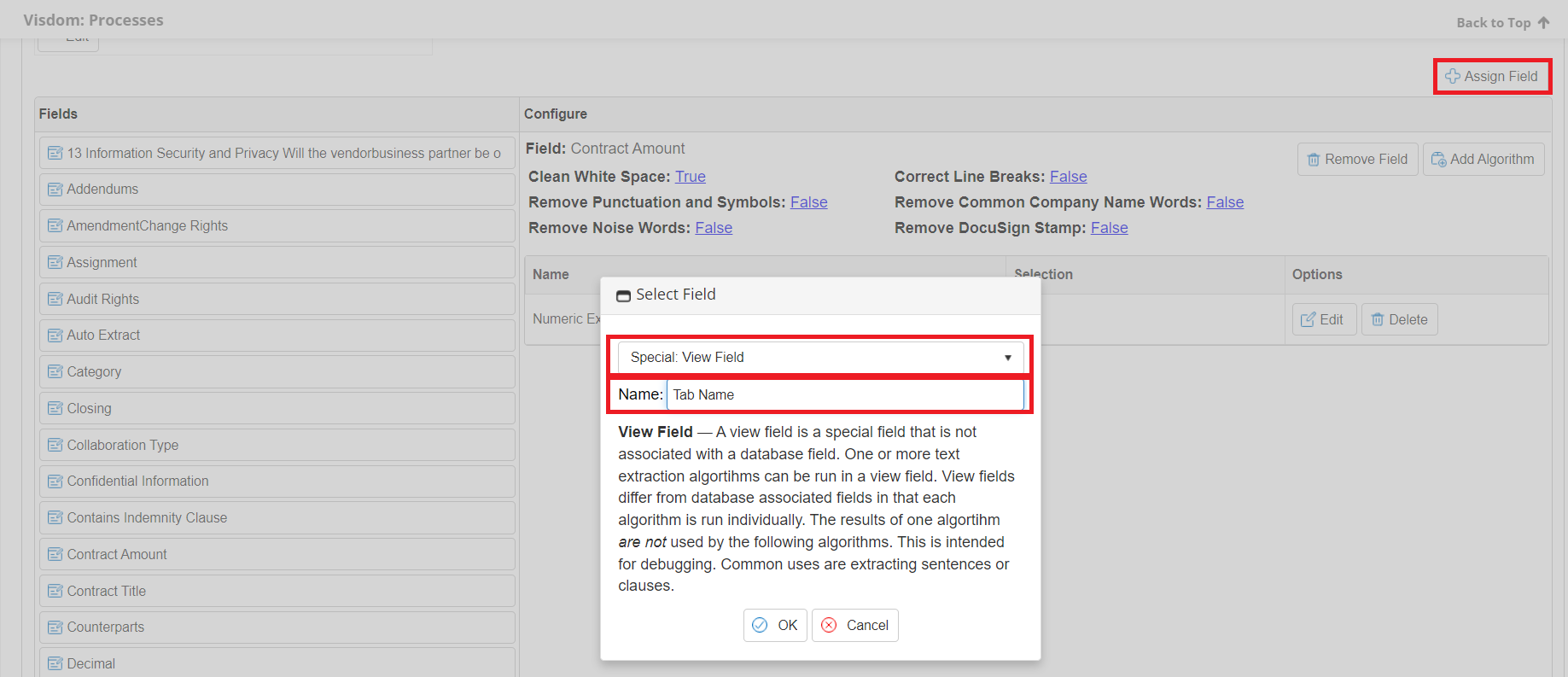Click the trash icon on Remove Field
Screen dimensions: 1568x677
point(1314,160)
